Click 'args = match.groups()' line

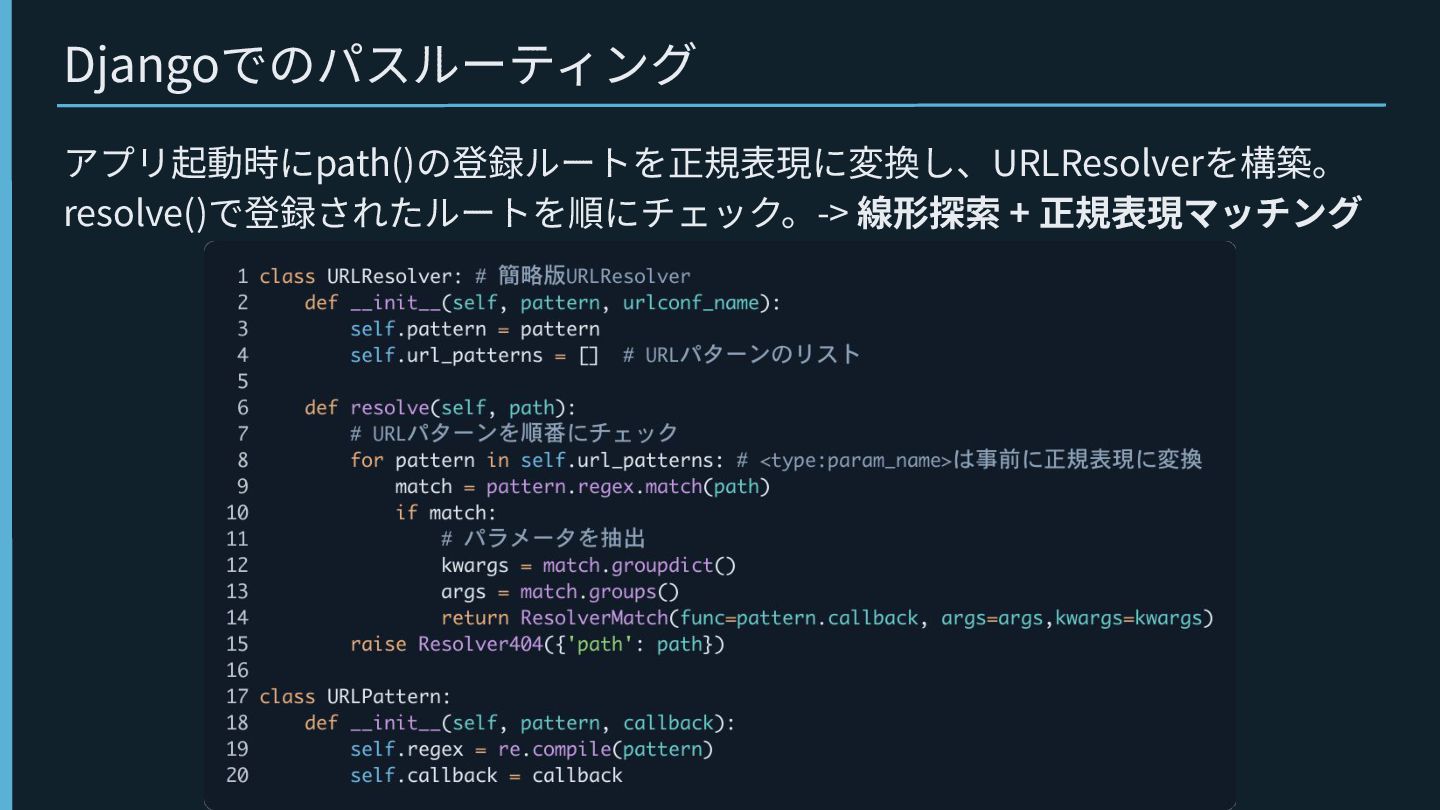coord(560,591)
